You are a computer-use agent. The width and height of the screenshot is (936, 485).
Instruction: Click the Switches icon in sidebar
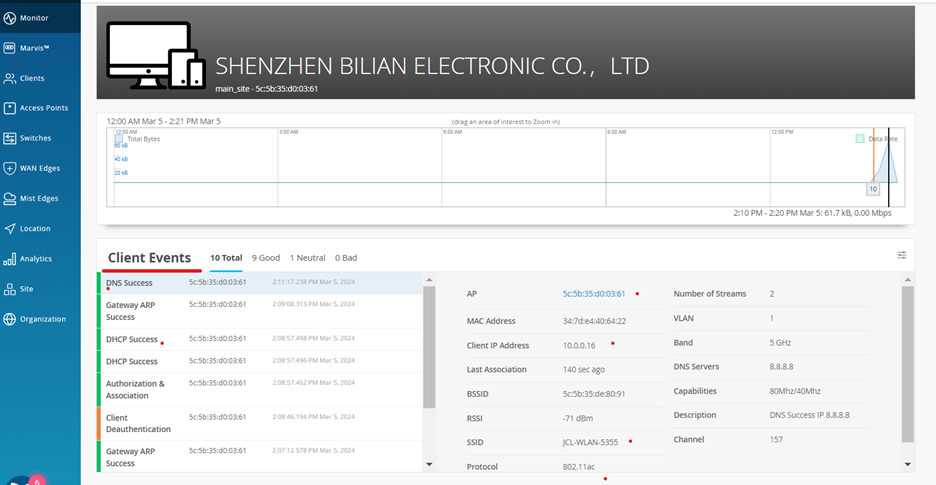tap(10, 138)
